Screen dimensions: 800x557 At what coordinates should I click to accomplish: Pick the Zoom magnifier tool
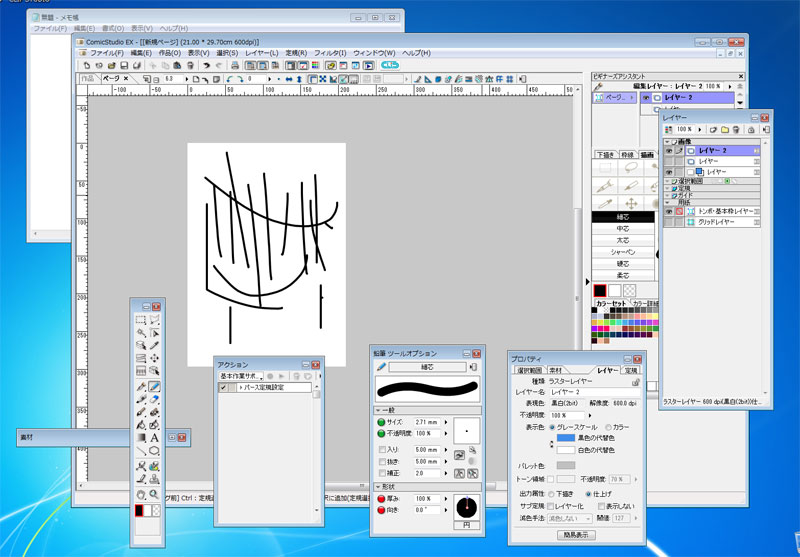click(x=155, y=494)
